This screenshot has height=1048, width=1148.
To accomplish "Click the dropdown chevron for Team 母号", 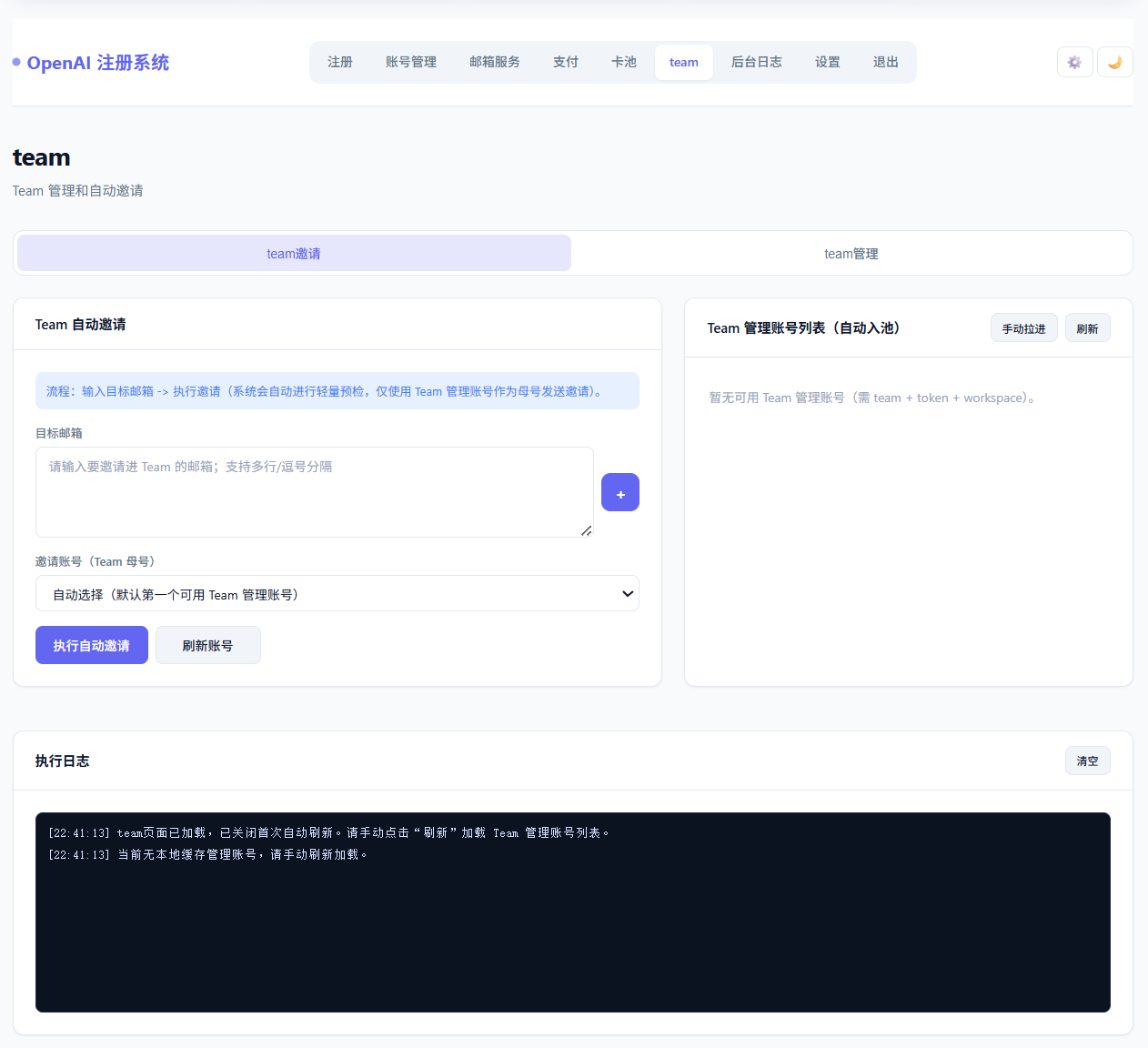I will click(627, 593).
